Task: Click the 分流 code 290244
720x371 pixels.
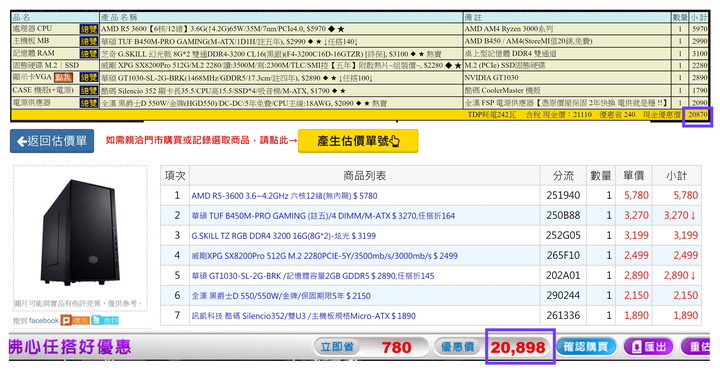Action: [x=563, y=296]
